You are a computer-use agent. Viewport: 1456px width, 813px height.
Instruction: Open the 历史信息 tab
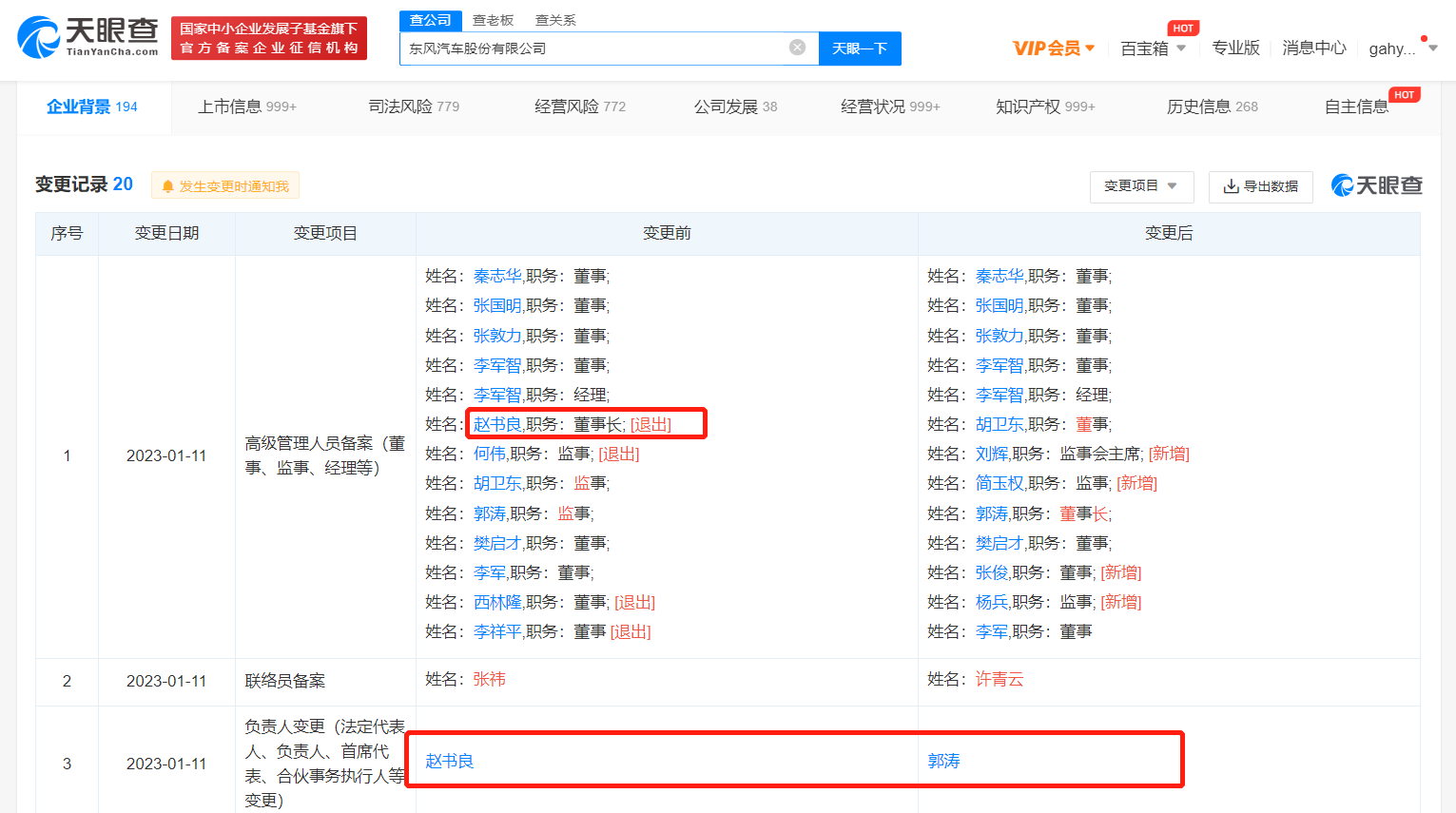coord(1213,106)
